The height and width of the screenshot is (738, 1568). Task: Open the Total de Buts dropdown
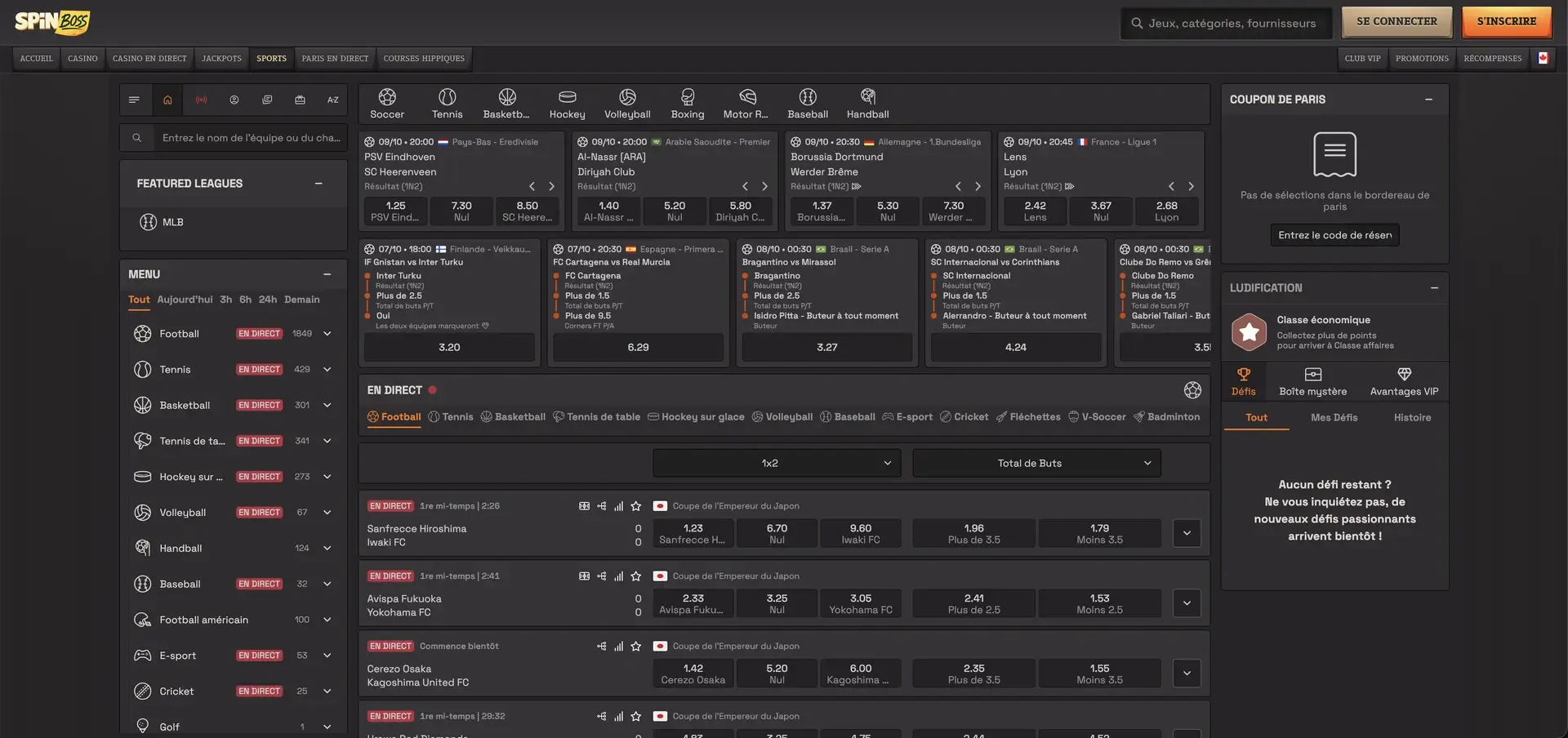pyautogui.click(x=1036, y=463)
